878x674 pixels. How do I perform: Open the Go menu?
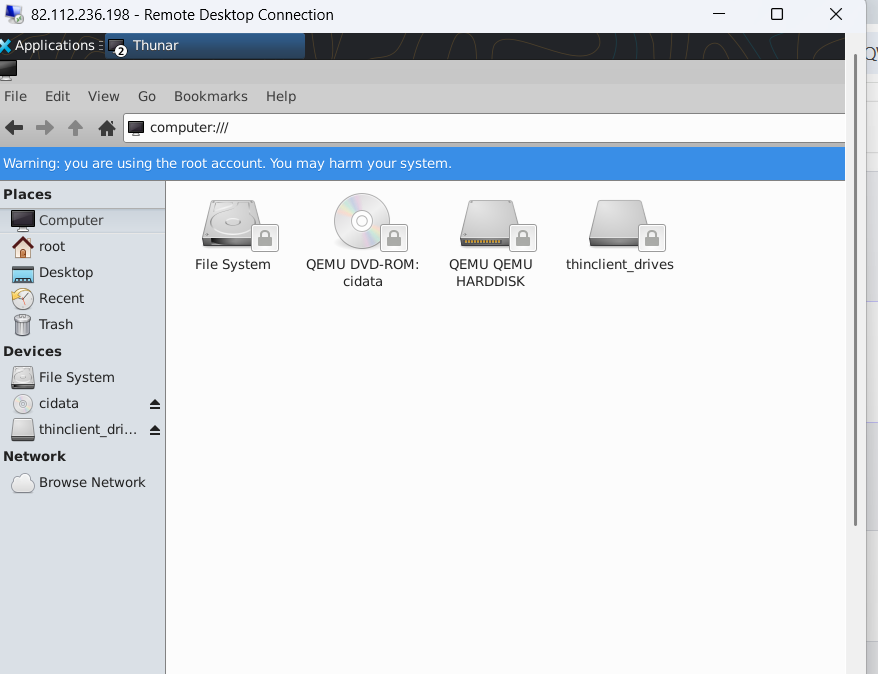(x=147, y=96)
